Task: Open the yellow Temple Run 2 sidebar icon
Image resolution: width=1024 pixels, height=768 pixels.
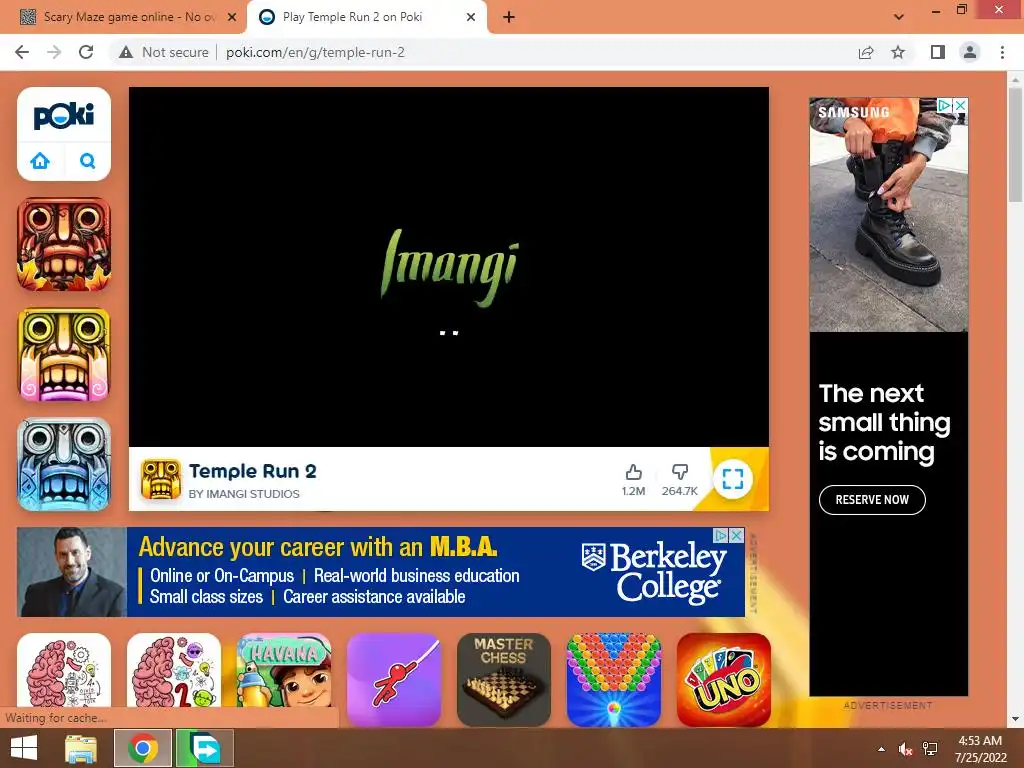Action: pos(64,355)
